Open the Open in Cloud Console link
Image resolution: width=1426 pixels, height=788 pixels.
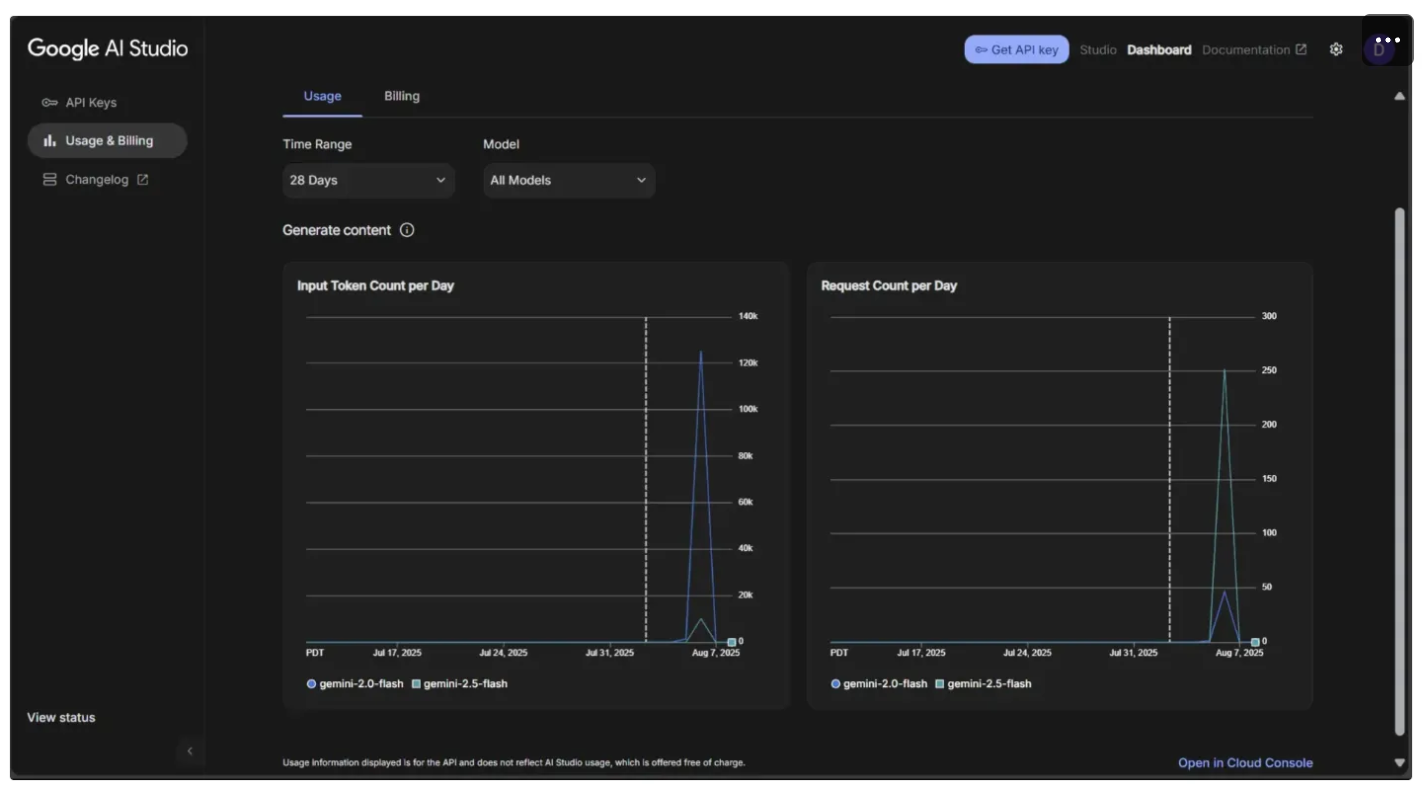[x=1245, y=763]
